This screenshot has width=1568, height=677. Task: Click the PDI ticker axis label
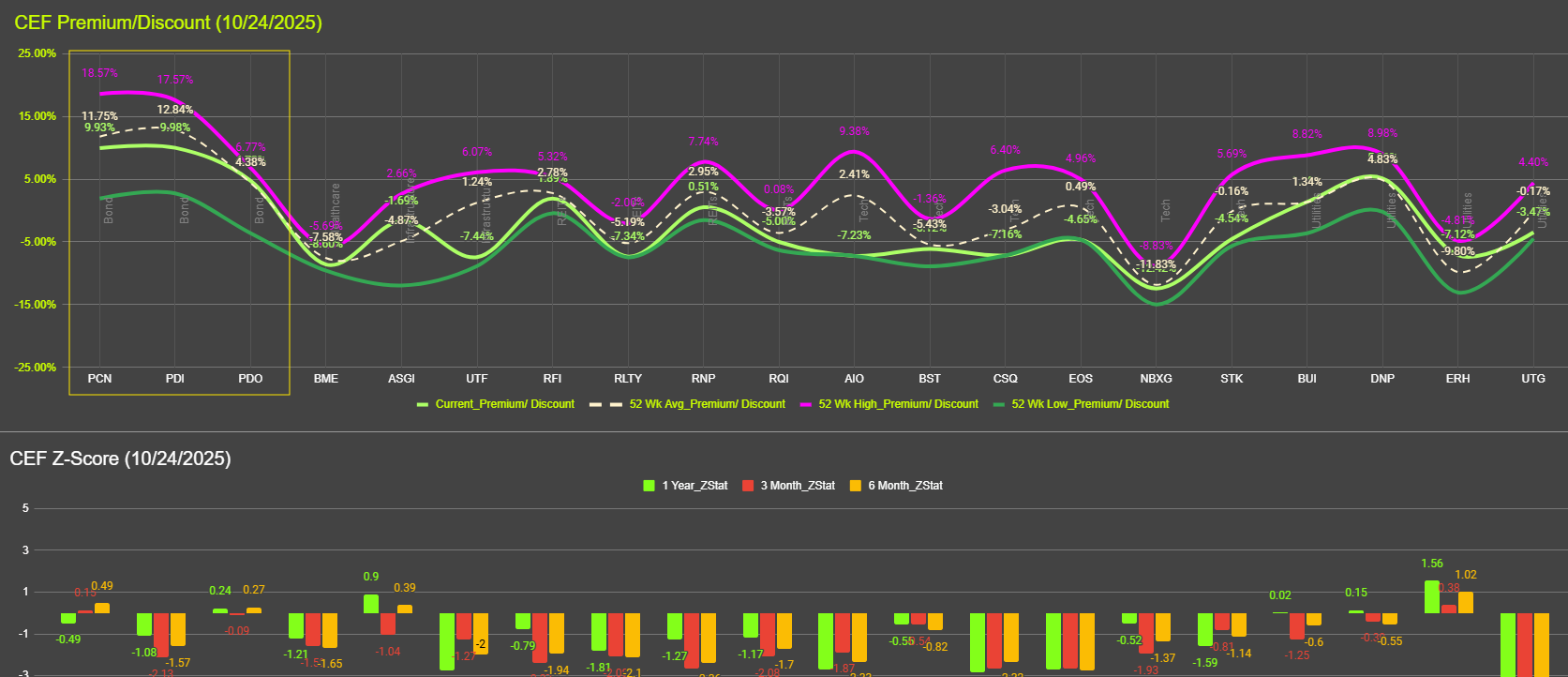click(x=175, y=379)
